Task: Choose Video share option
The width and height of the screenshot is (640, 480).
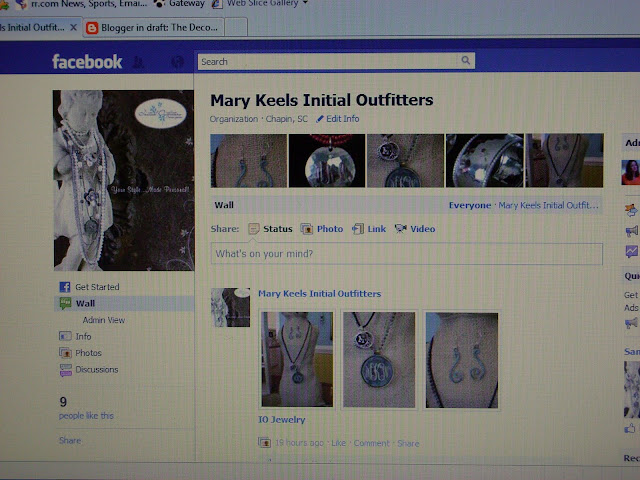Action: pos(422,229)
